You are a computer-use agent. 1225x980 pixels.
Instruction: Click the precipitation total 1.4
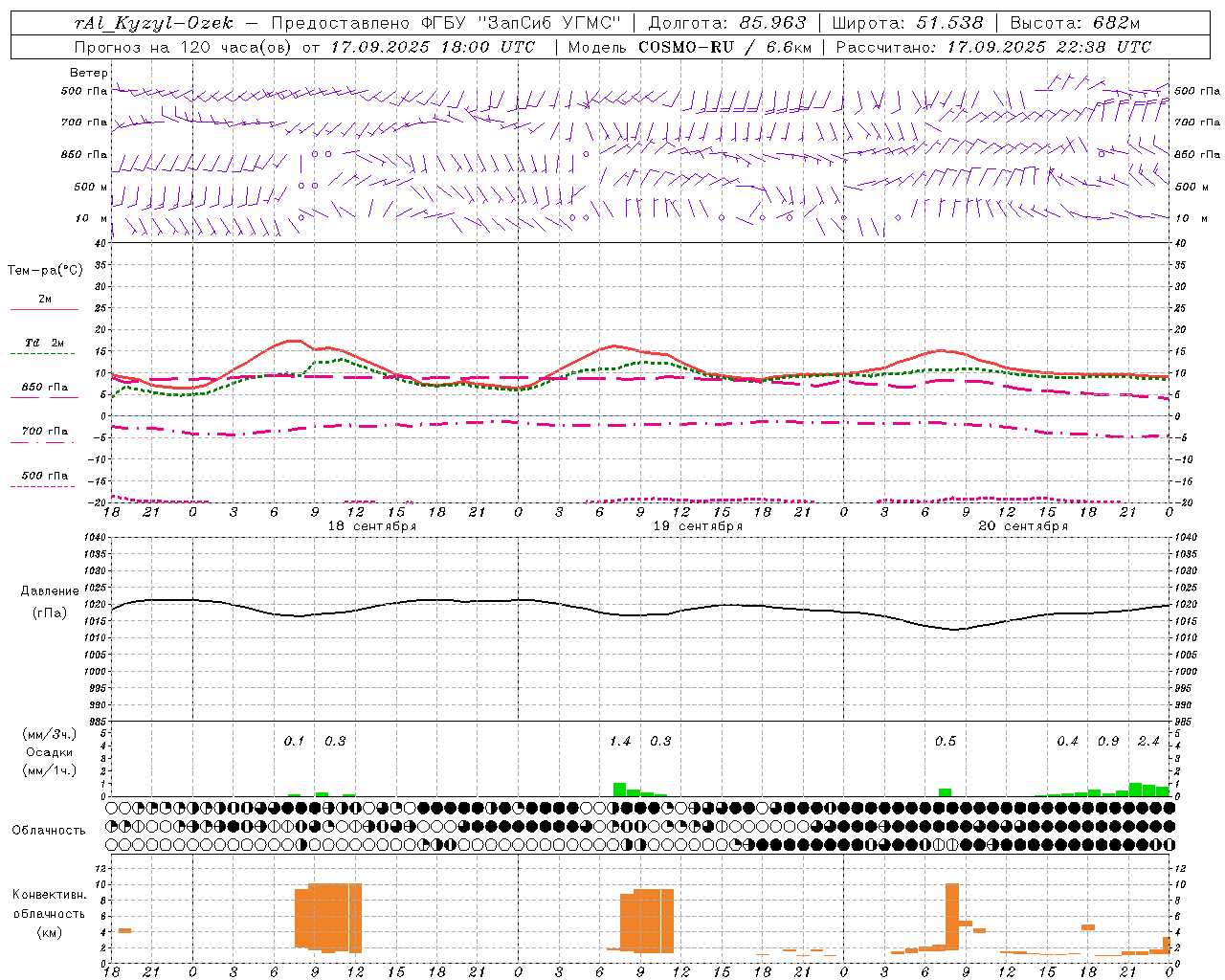(620, 742)
